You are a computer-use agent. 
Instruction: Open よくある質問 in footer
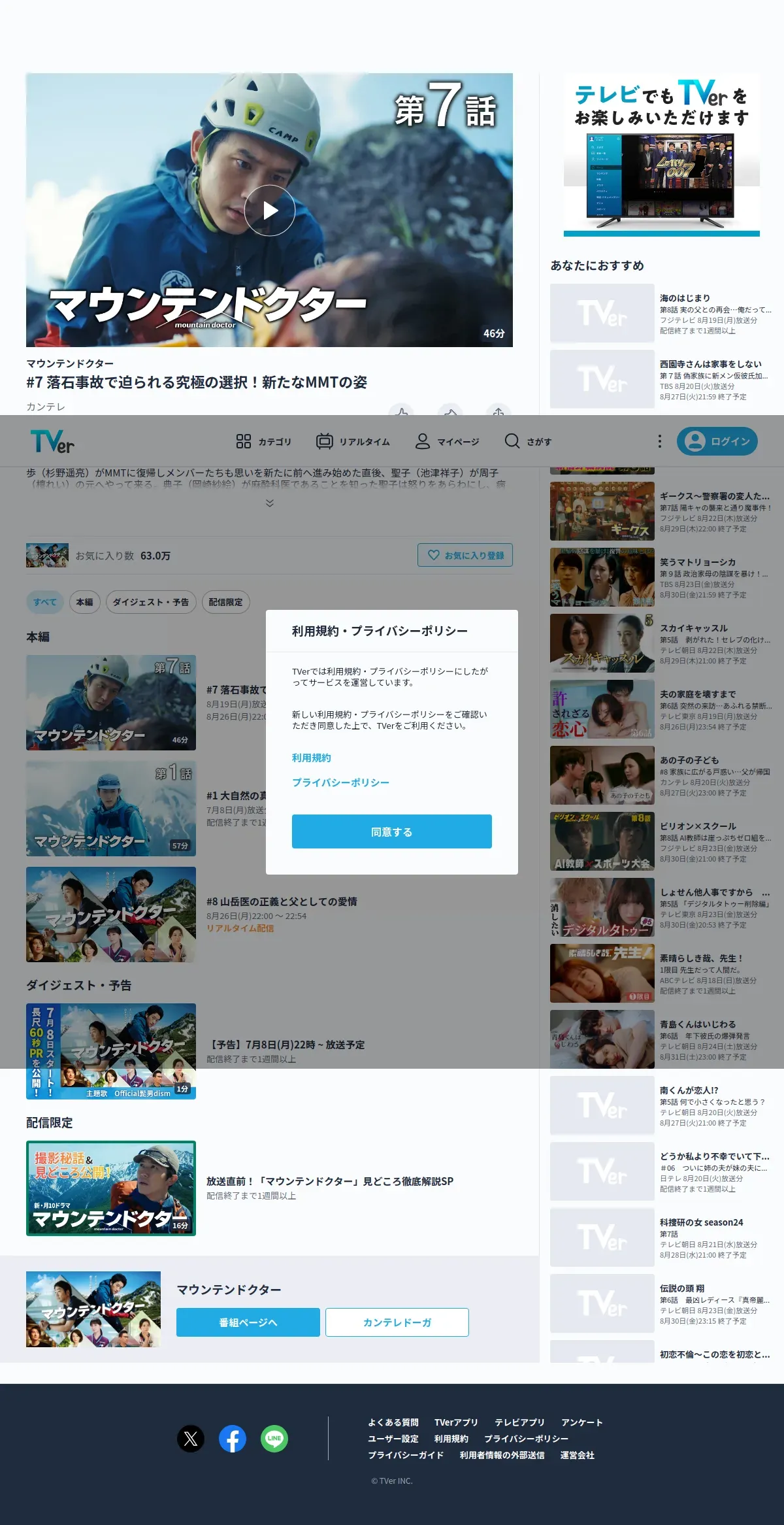(393, 1422)
